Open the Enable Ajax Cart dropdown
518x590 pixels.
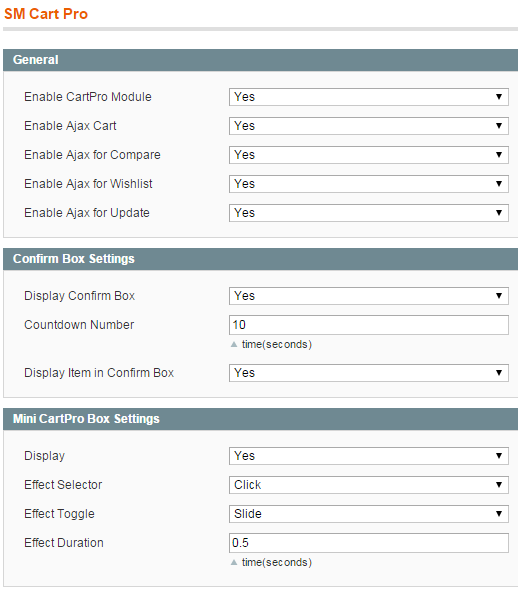tap(369, 126)
